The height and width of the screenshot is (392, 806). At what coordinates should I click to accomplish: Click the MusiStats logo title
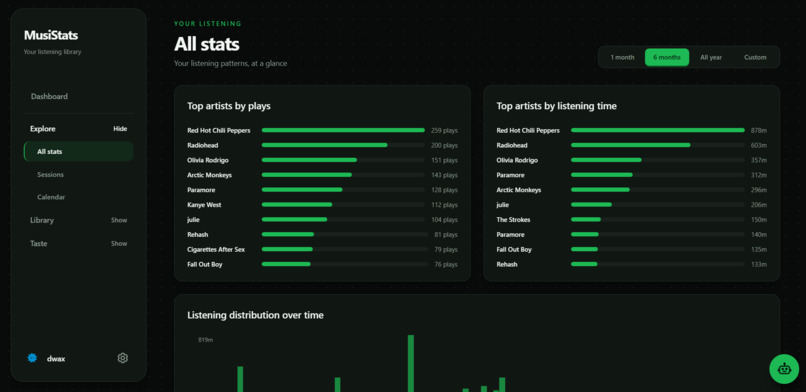(x=51, y=35)
